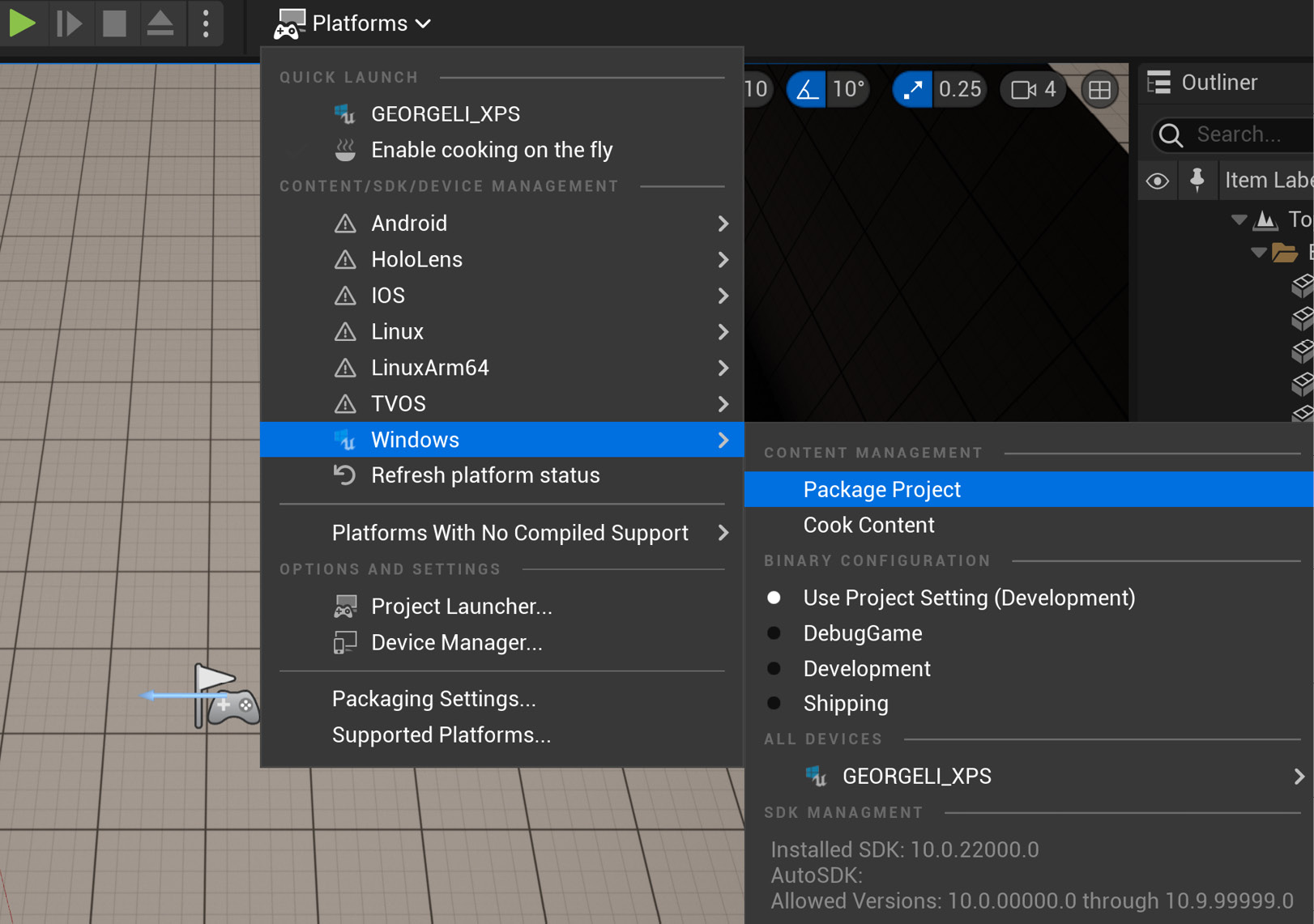Image resolution: width=1314 pixels, height=924 pixels.
Task: Choose Package Project for Windows
Action: click(x=1029, y=489)
